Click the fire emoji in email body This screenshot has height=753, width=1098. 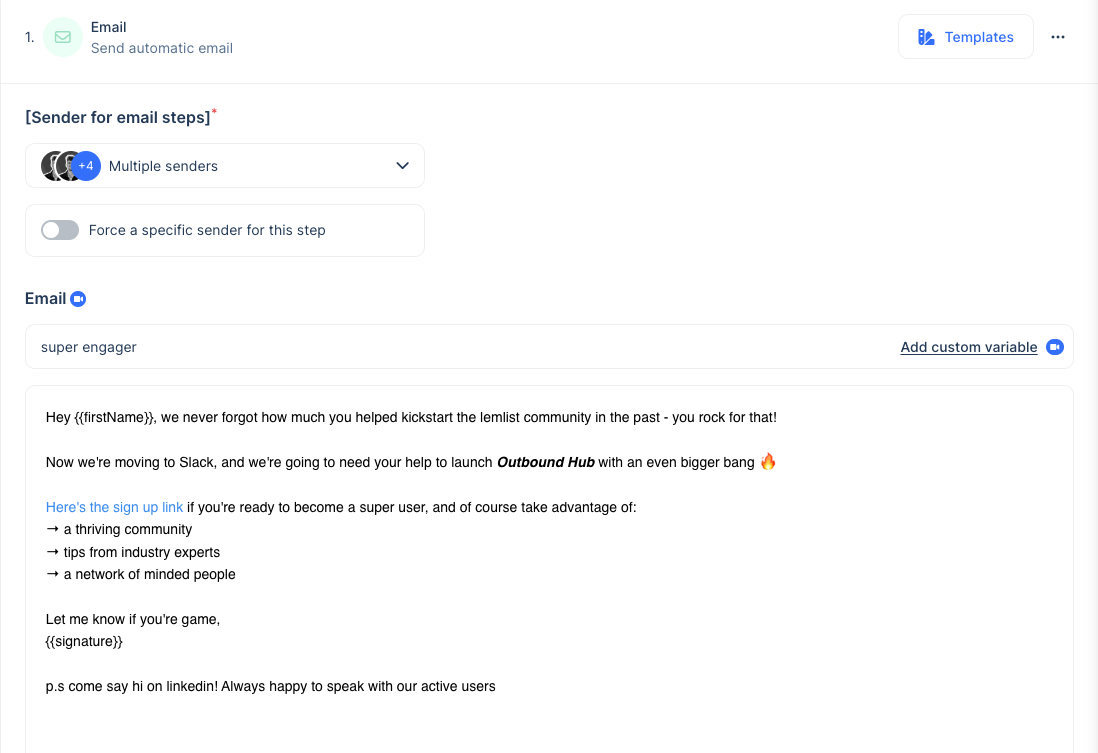(768, 461)
